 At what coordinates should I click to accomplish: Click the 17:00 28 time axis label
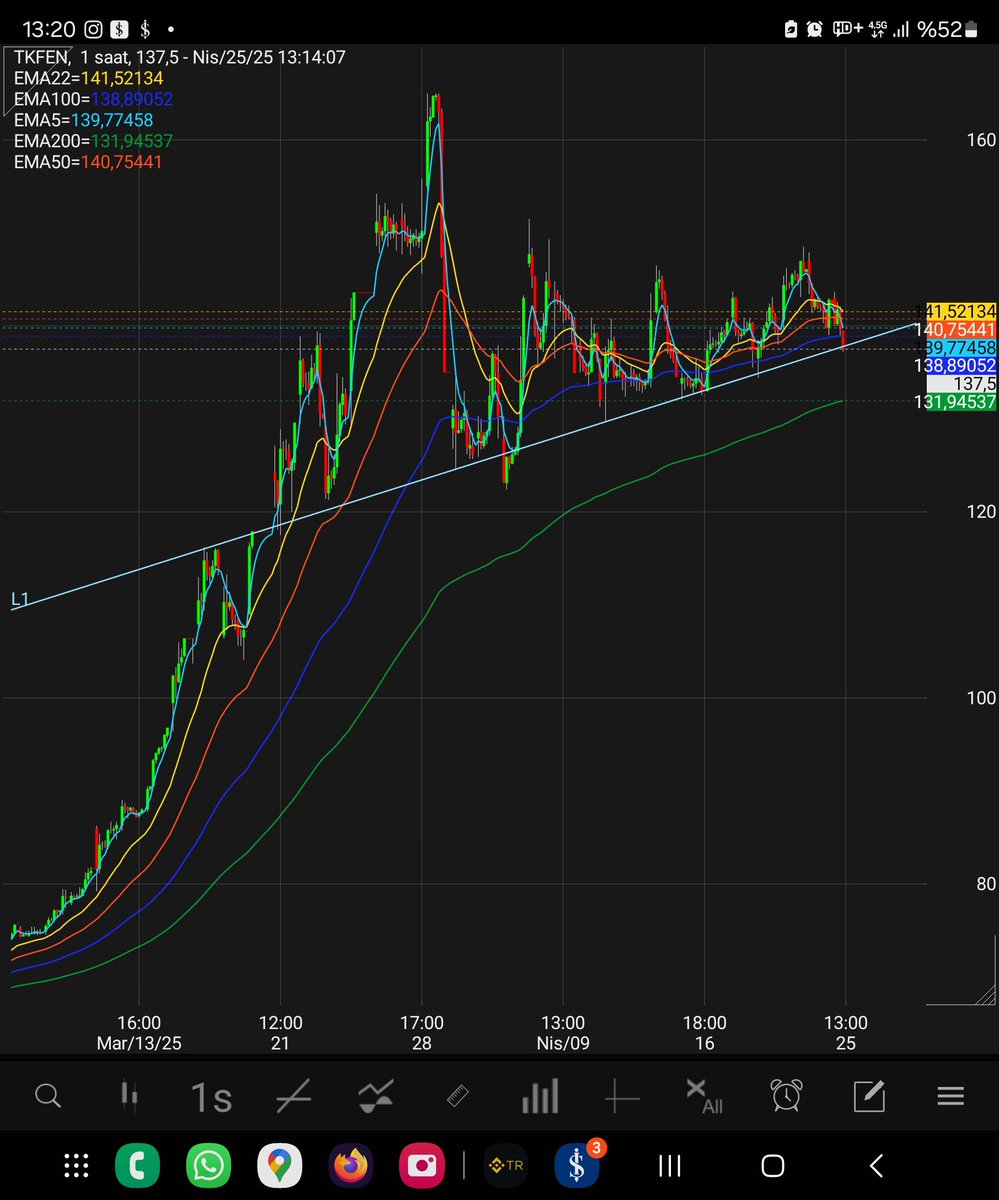(421, 1032)
